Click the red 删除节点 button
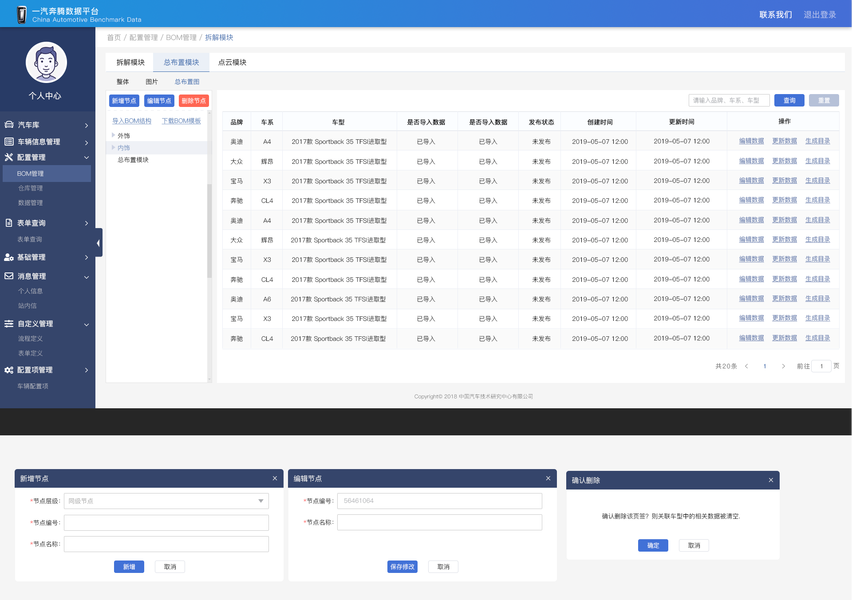The image size is (852, 600). tap(194, 101)
